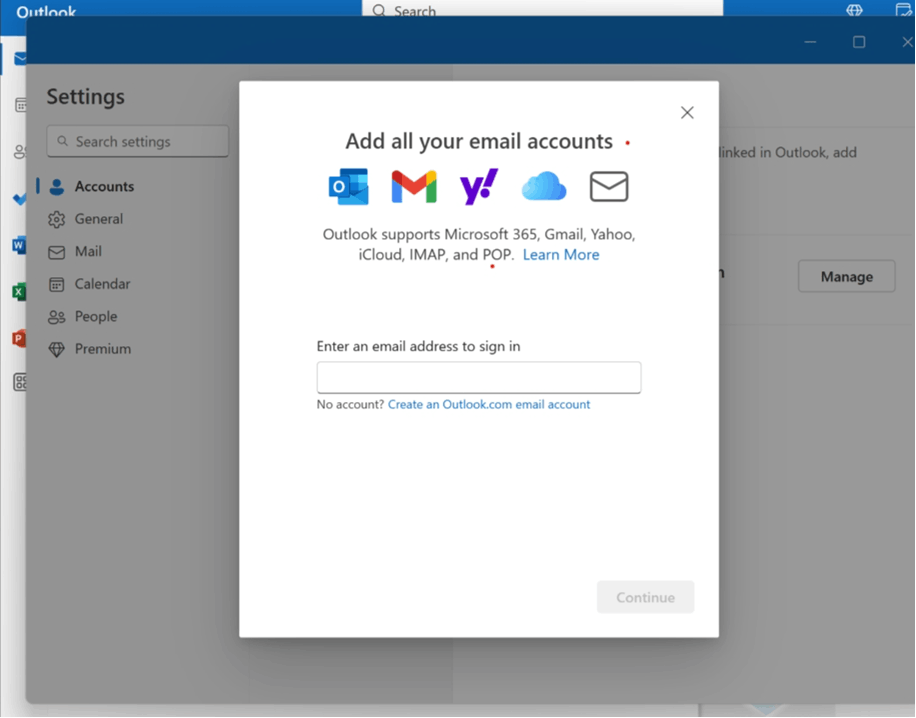The width and height of the screenshot is (916, 718).
Task: Click the General gear icon
Action: click(x=57, y=220)
